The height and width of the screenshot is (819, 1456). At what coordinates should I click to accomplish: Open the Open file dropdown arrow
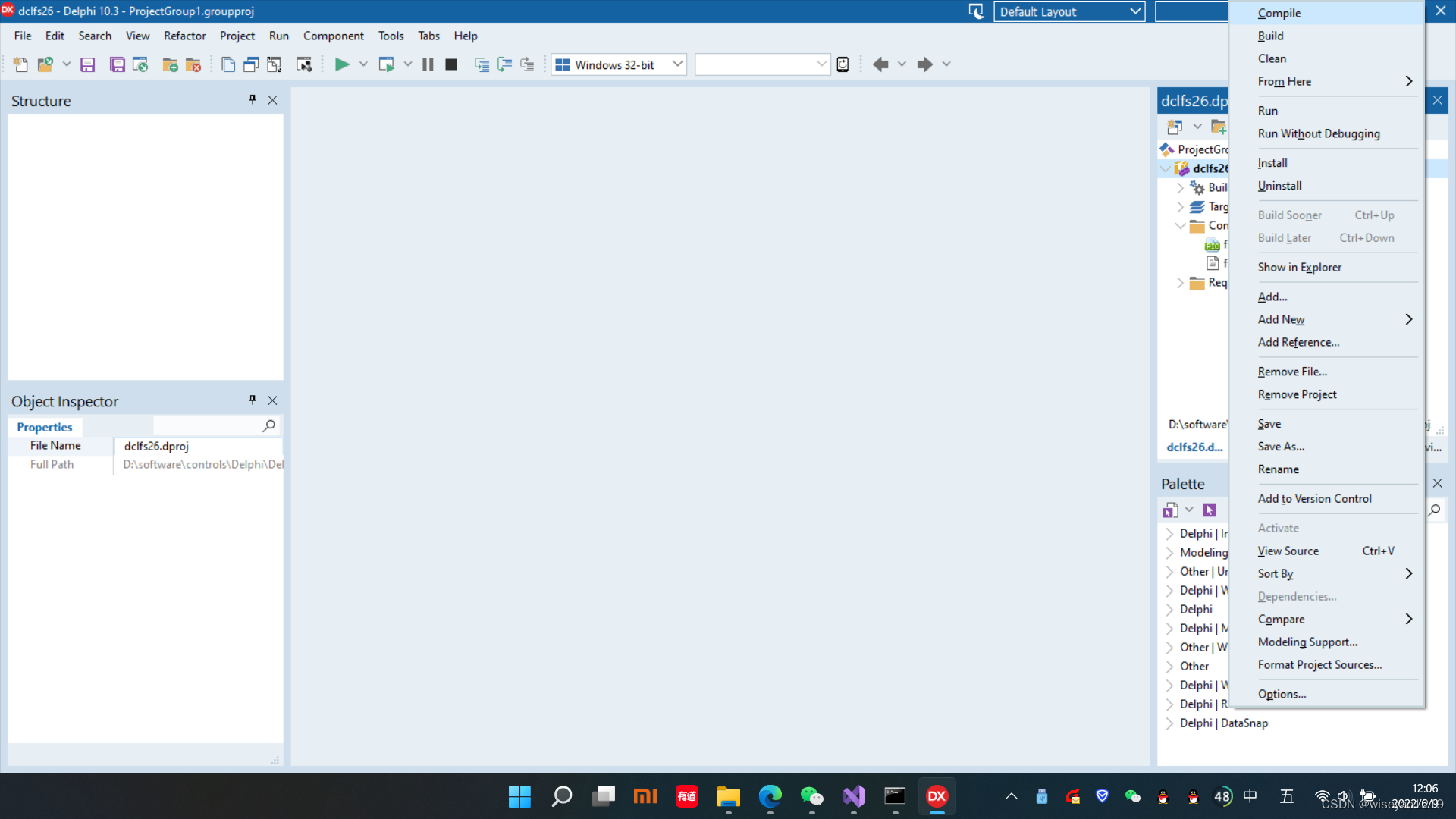tap(67, 64)
